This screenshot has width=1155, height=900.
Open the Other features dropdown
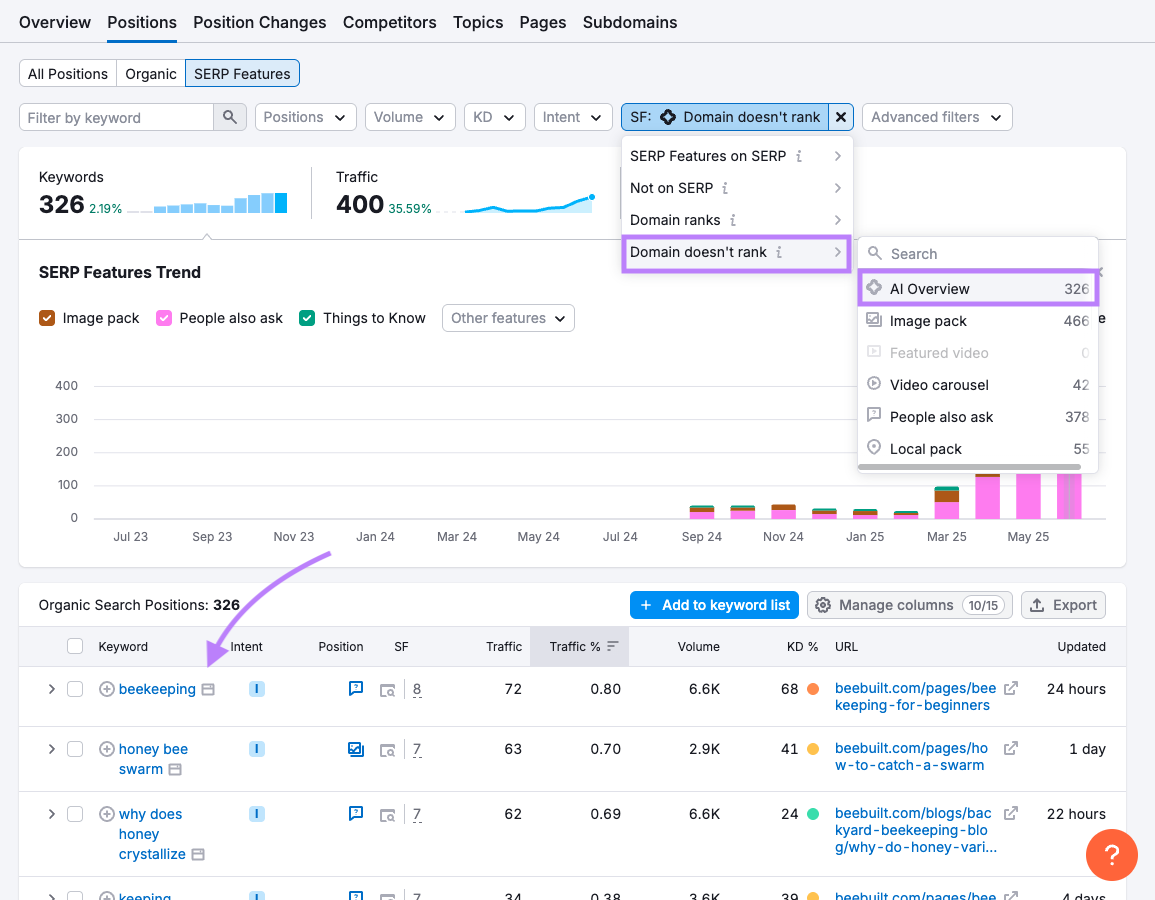pyautogui.click(x=508, y=317)
